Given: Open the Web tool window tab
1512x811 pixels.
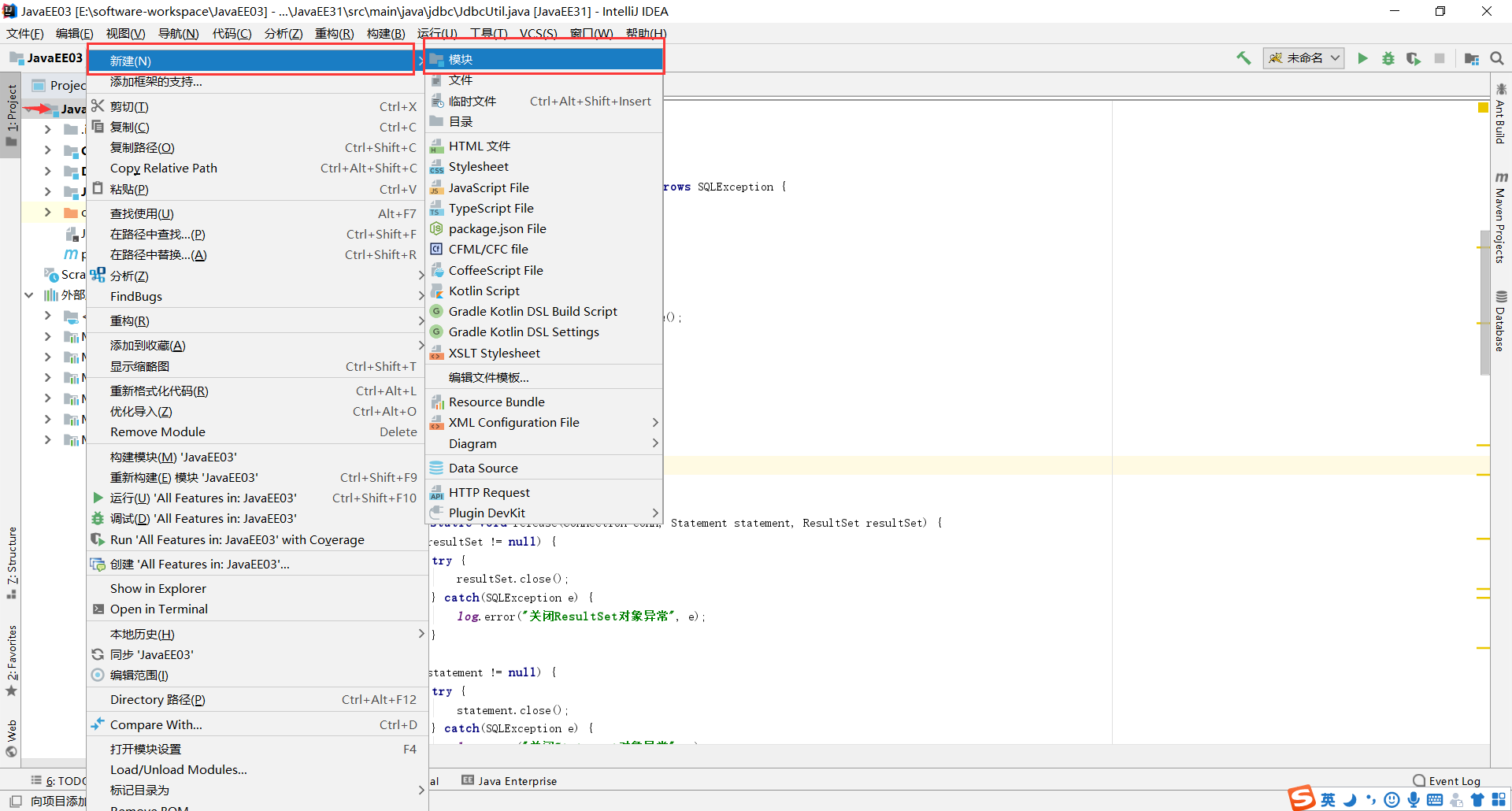Looking at the screenshot, I should point(11,738).
